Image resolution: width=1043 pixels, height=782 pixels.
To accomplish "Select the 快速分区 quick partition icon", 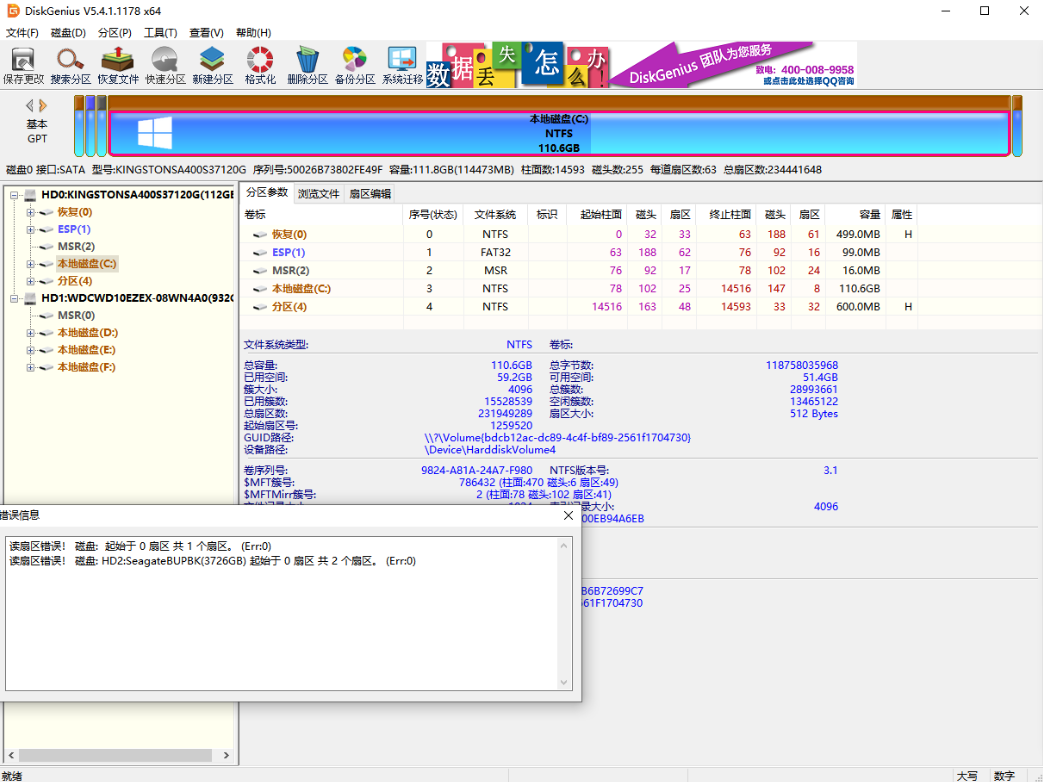I will point(165,65).
